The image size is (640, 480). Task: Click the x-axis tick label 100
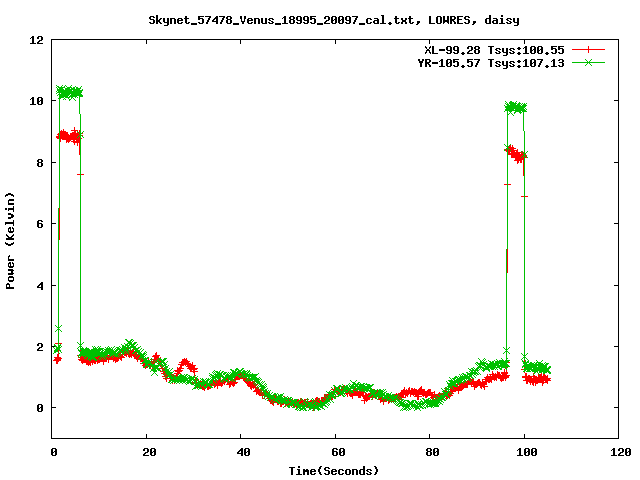(527, 452)
